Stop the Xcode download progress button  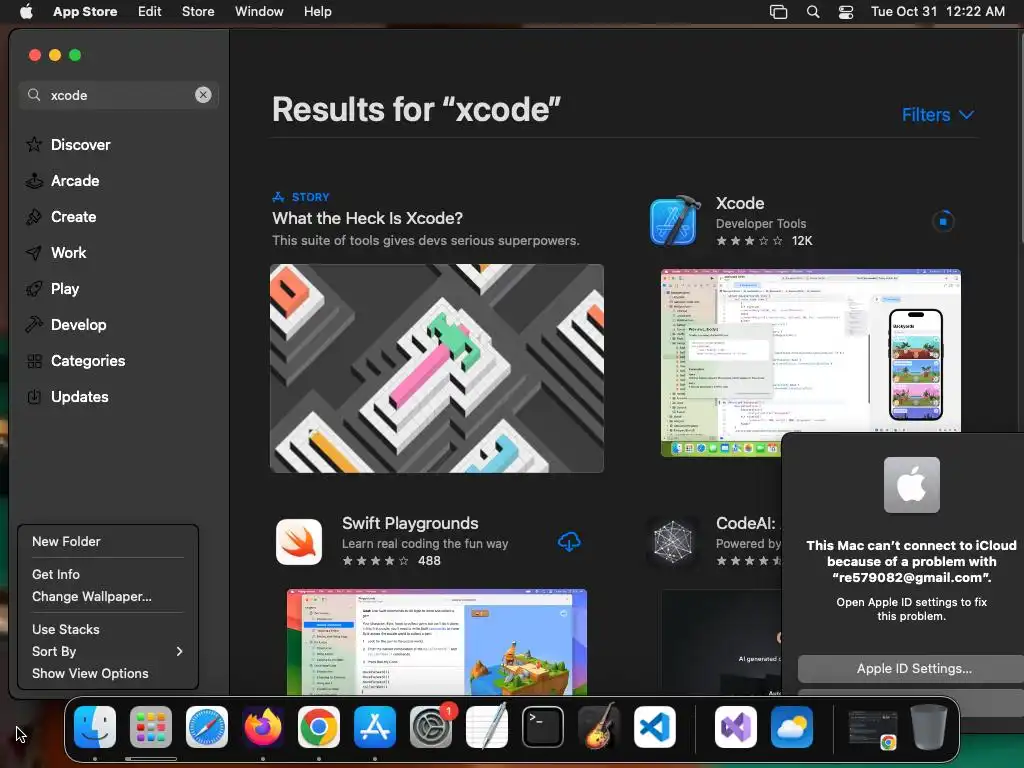click(943, 221)
